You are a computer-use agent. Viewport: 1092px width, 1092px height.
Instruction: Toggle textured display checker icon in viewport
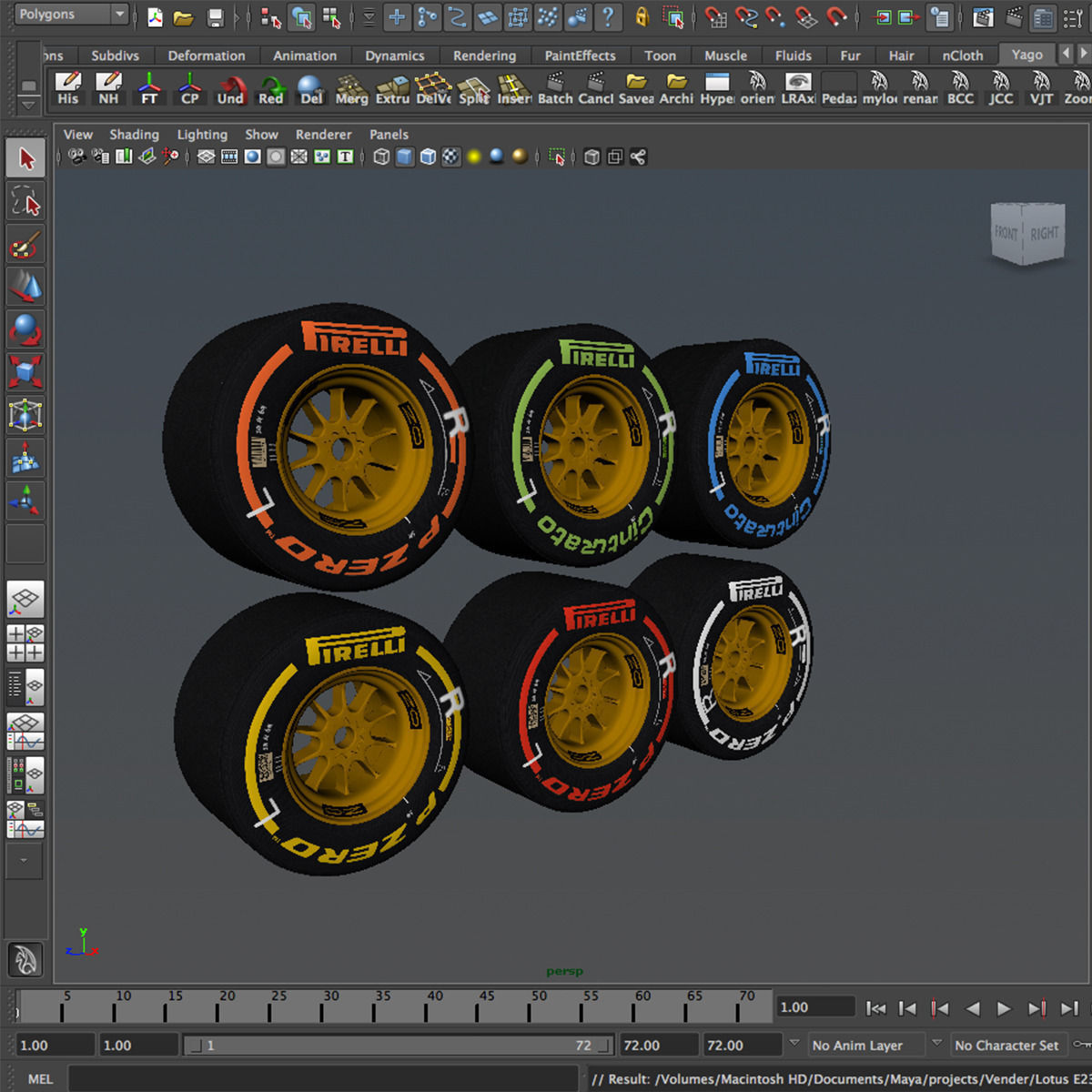(x=450, y=157)
